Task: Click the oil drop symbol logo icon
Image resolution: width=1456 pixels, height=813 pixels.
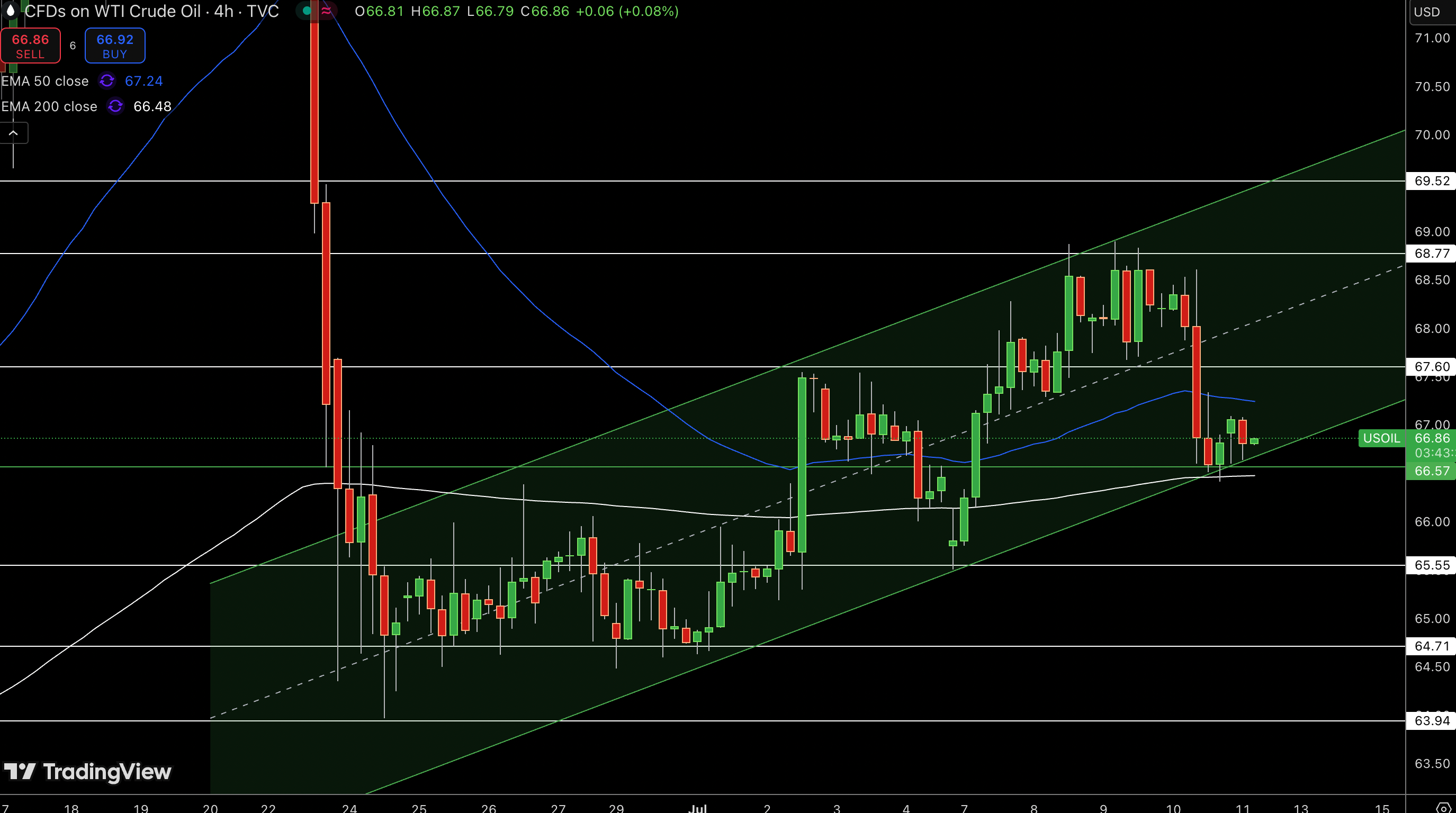Action: point(10,11)
